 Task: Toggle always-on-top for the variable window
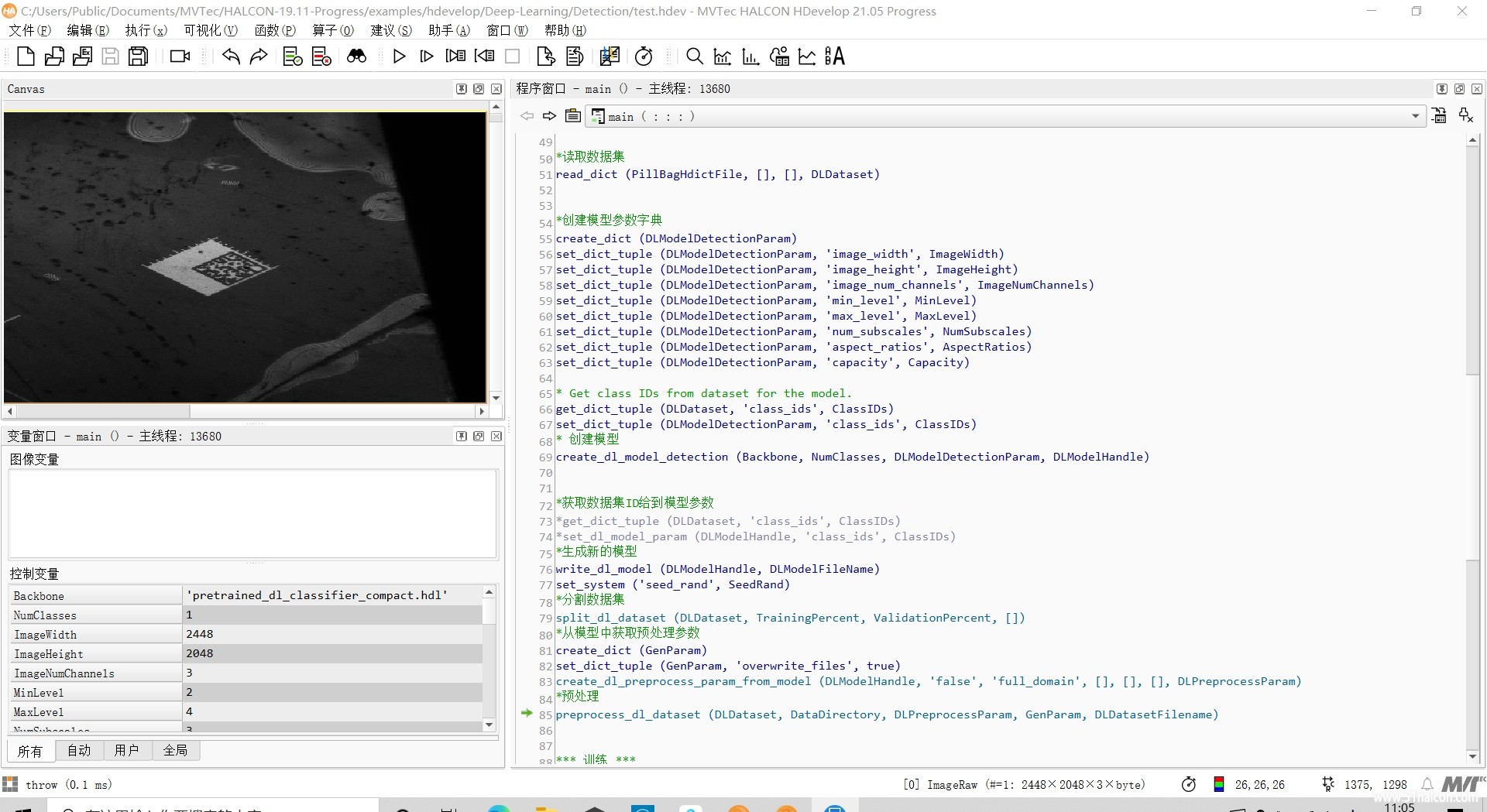[462, 437]
